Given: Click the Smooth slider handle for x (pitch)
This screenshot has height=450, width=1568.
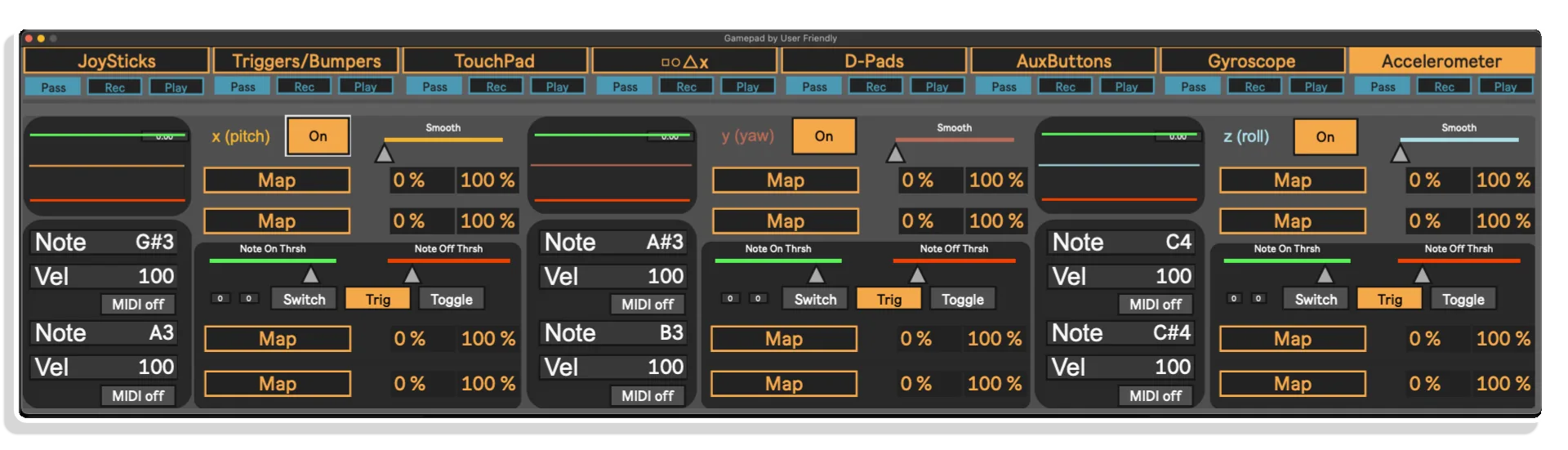Looking at the screenshot, I should pos(384,154).
